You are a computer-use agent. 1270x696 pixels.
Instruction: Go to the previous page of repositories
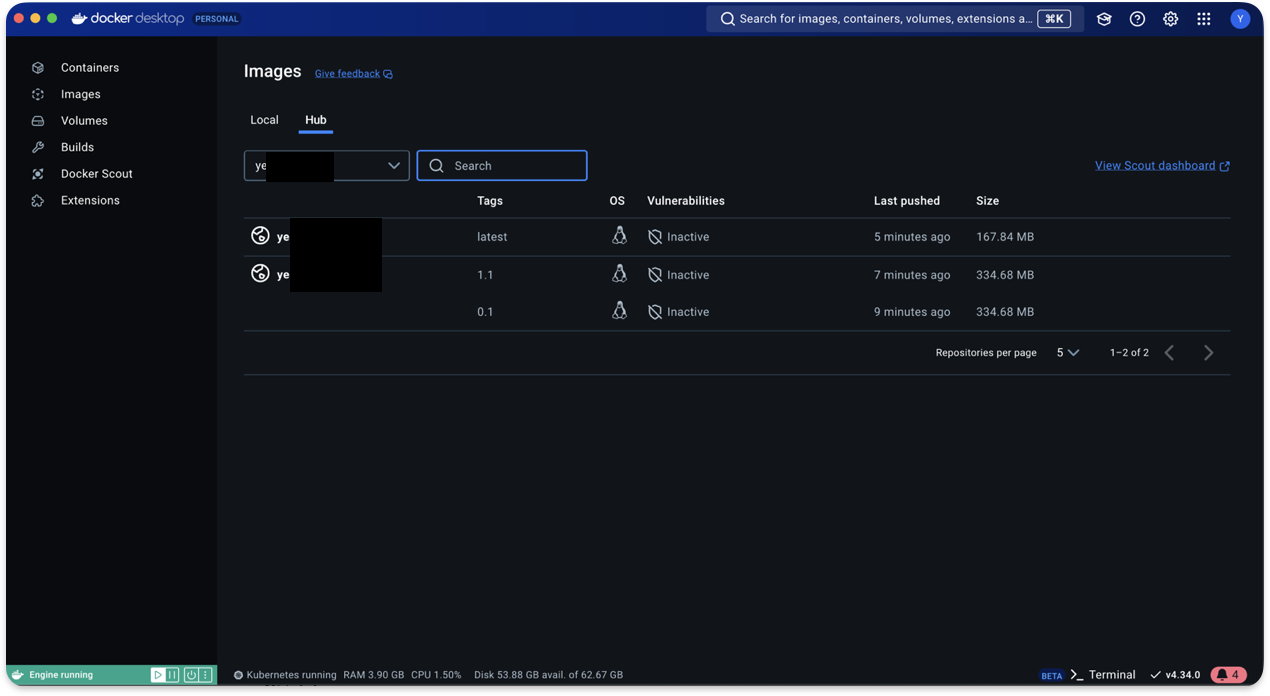[x=1169, y=353]
